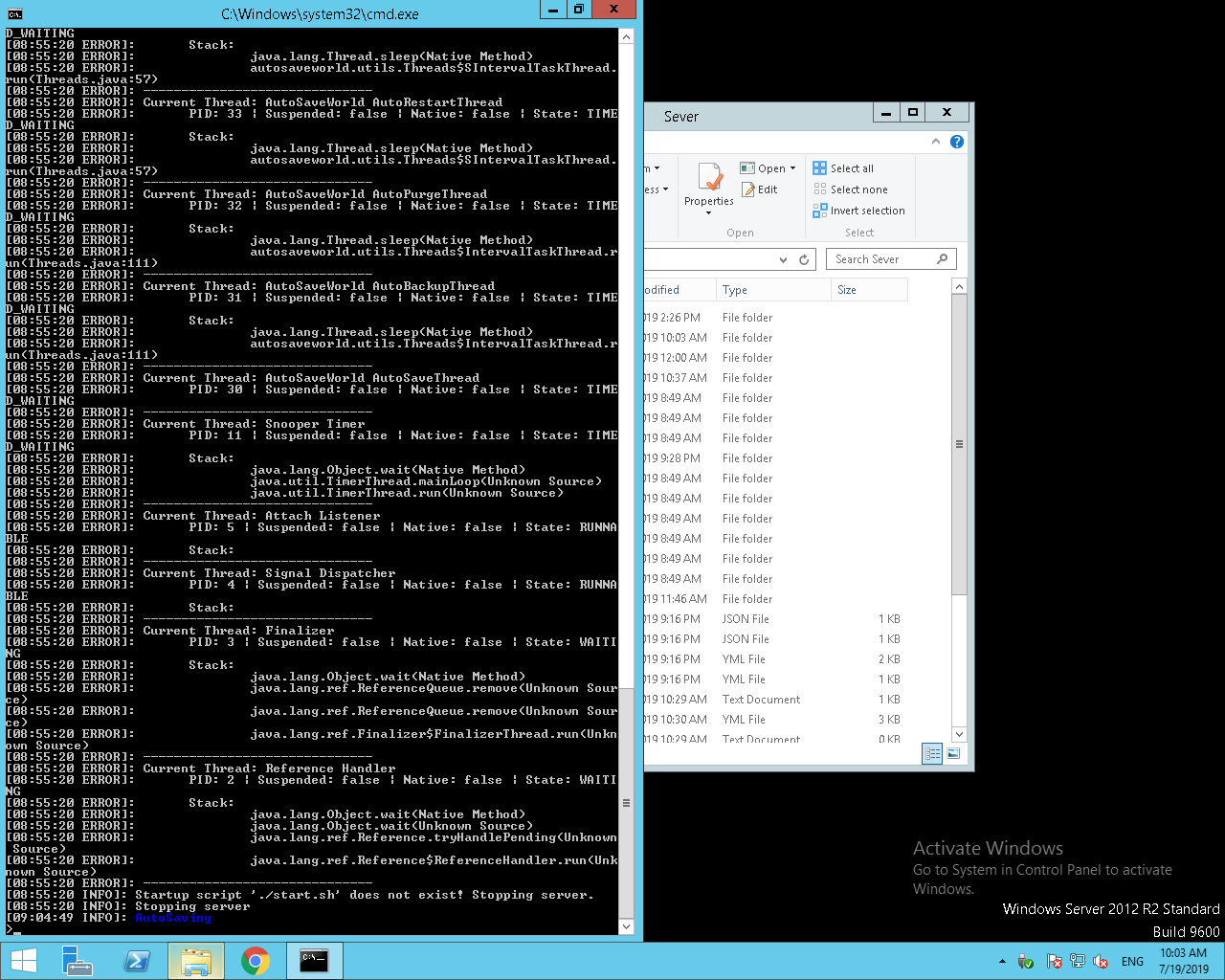Launch Server Manager from taskbar
Screen dimensions: 1225x980
[77, 961]
